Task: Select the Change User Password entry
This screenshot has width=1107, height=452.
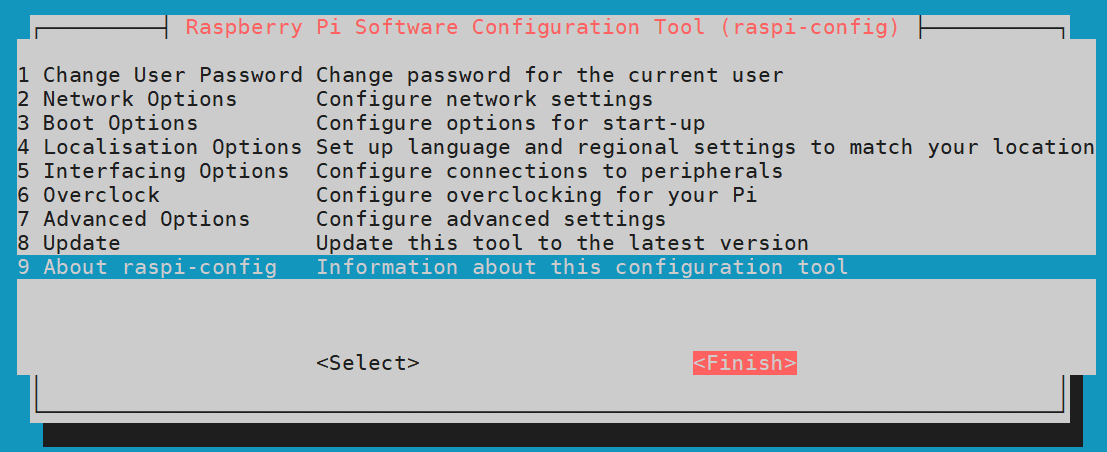Action: [x=160, y=75]
